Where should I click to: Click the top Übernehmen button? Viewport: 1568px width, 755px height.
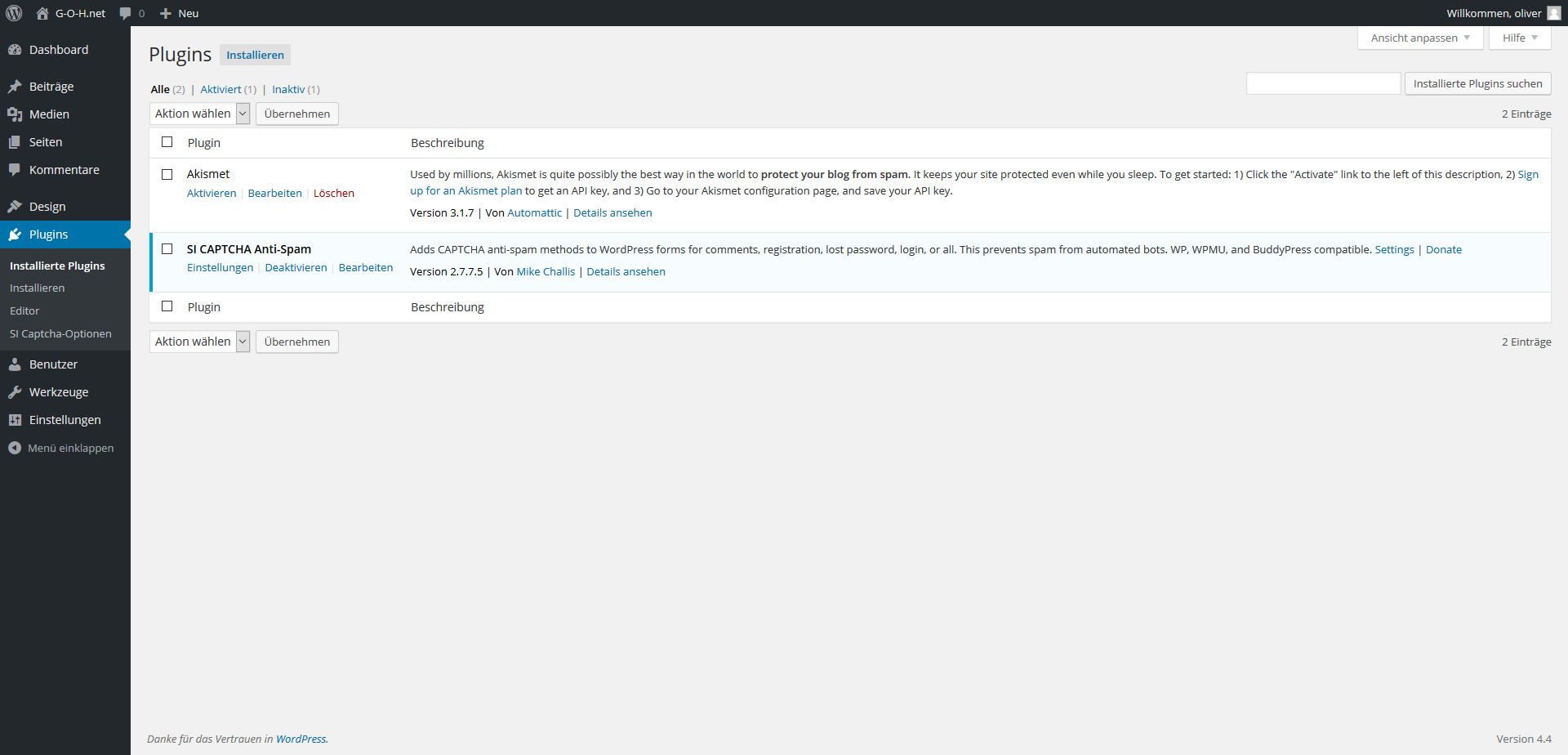point(297,114)
